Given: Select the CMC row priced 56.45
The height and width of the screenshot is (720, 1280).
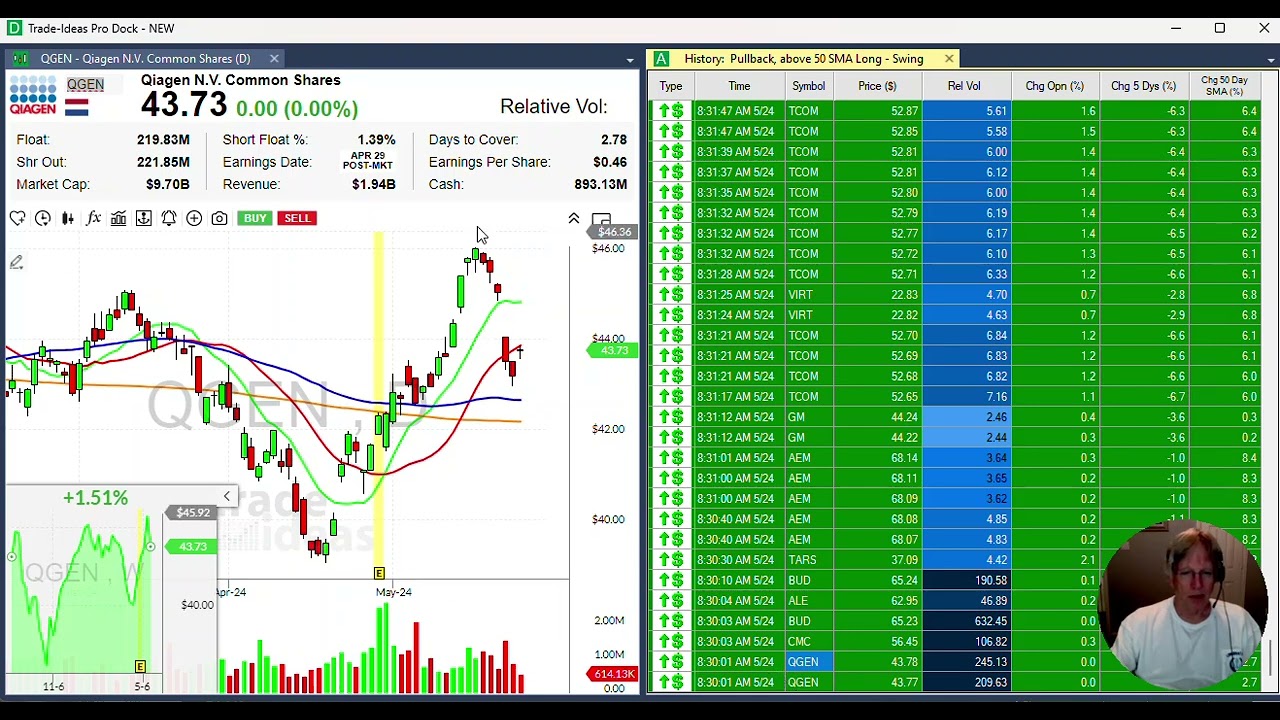Looking at the screenshot, I should tap(955, 641).
